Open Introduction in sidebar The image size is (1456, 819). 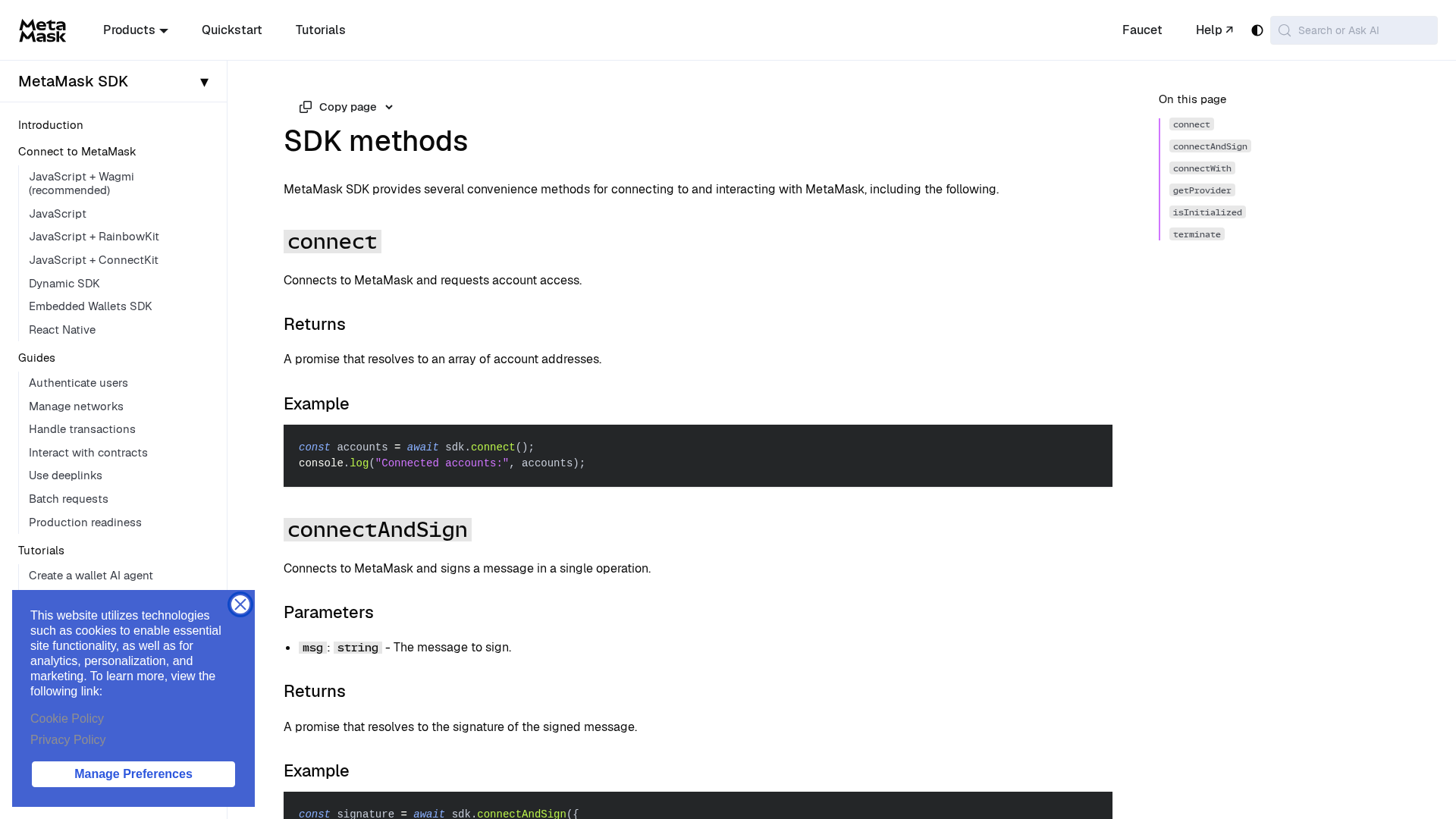(x=51, y=125)
